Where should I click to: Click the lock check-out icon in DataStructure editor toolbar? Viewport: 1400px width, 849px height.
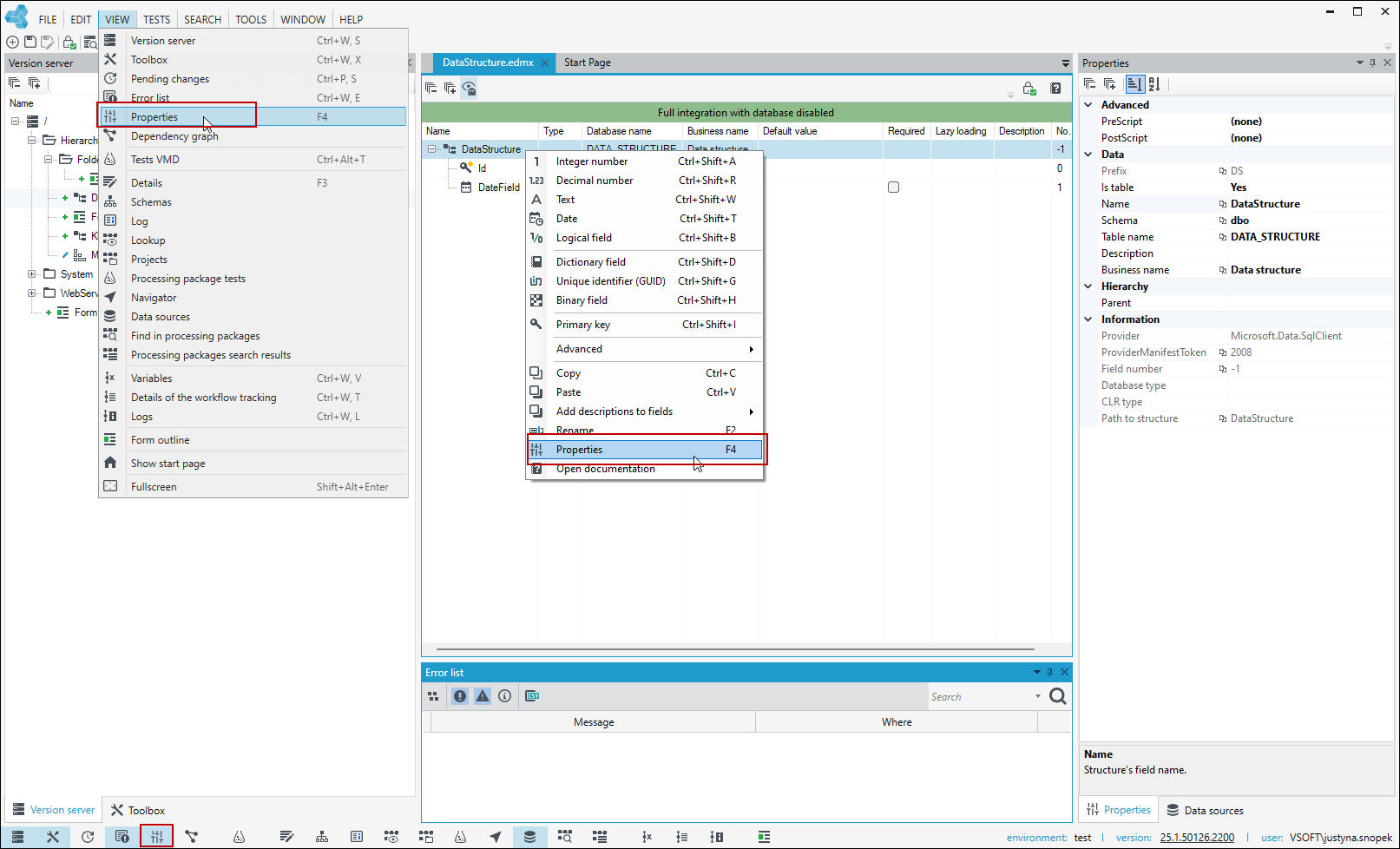click(x=1029, y=88)
